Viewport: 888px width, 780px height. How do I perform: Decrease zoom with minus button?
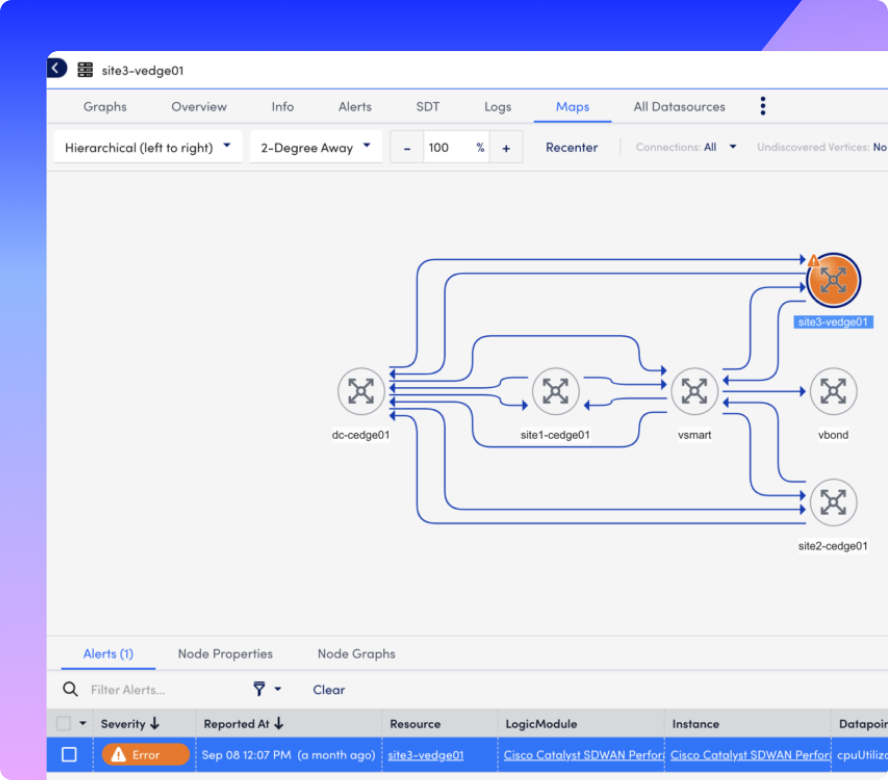click(x=407, y=148)
